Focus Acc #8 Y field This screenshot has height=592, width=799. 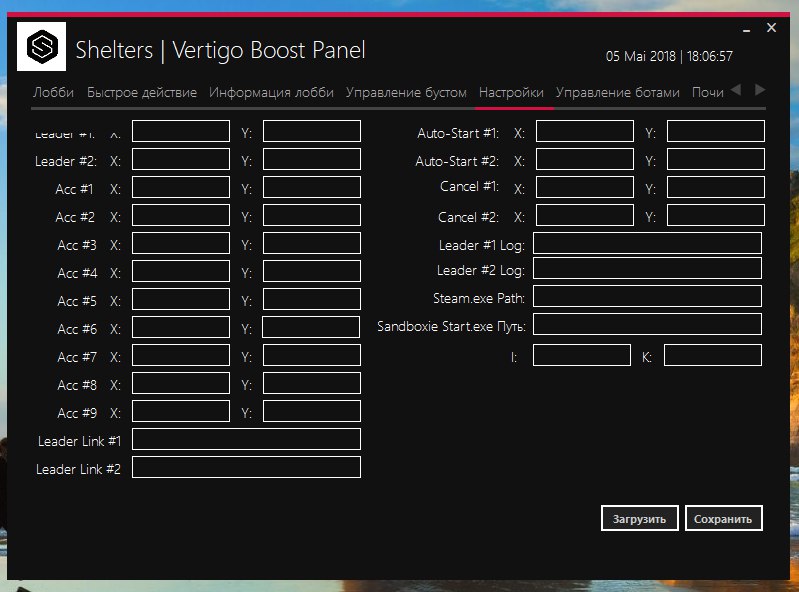312,384
